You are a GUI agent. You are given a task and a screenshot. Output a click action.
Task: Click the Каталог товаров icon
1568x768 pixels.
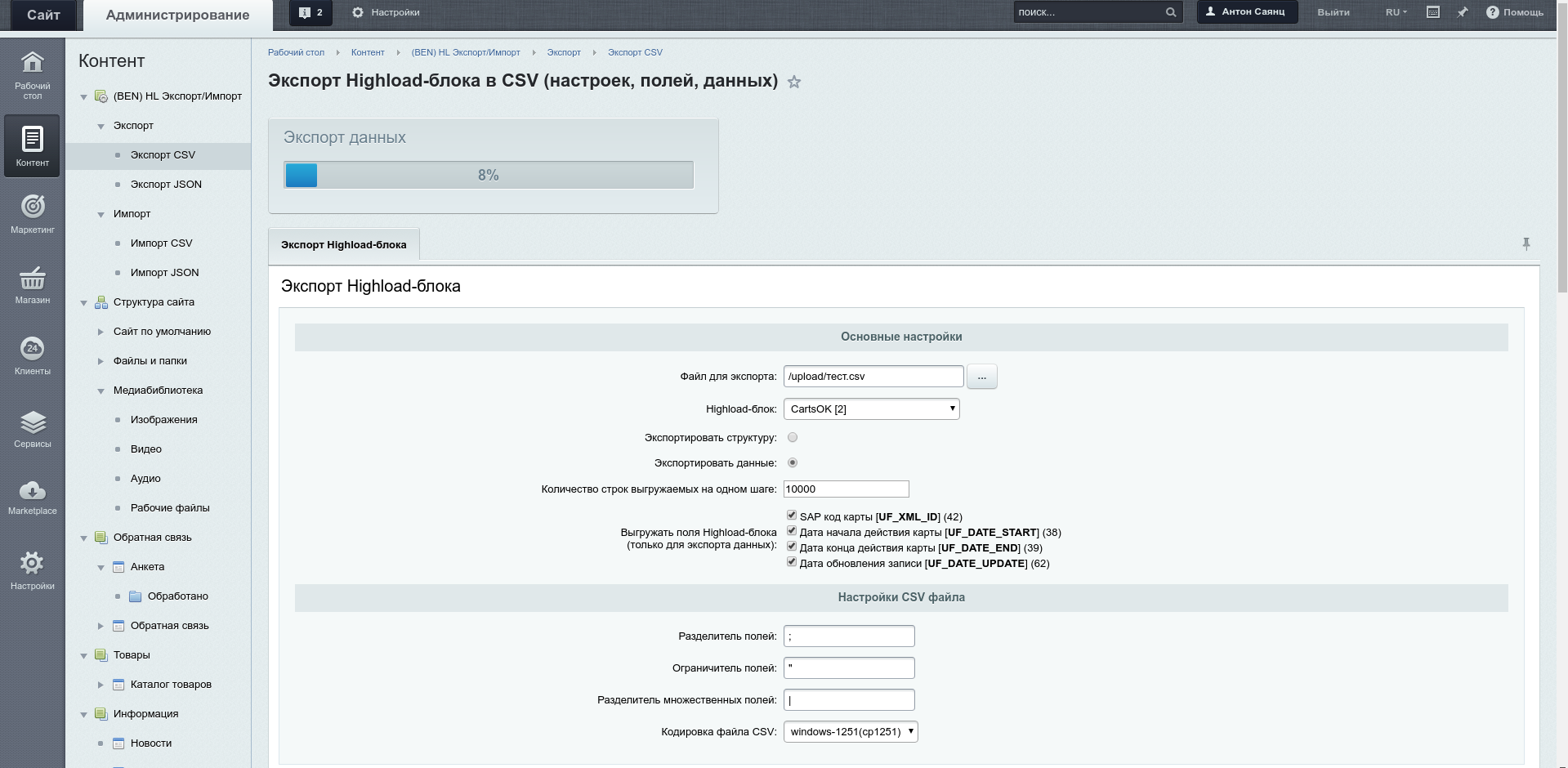pos(118,685)
